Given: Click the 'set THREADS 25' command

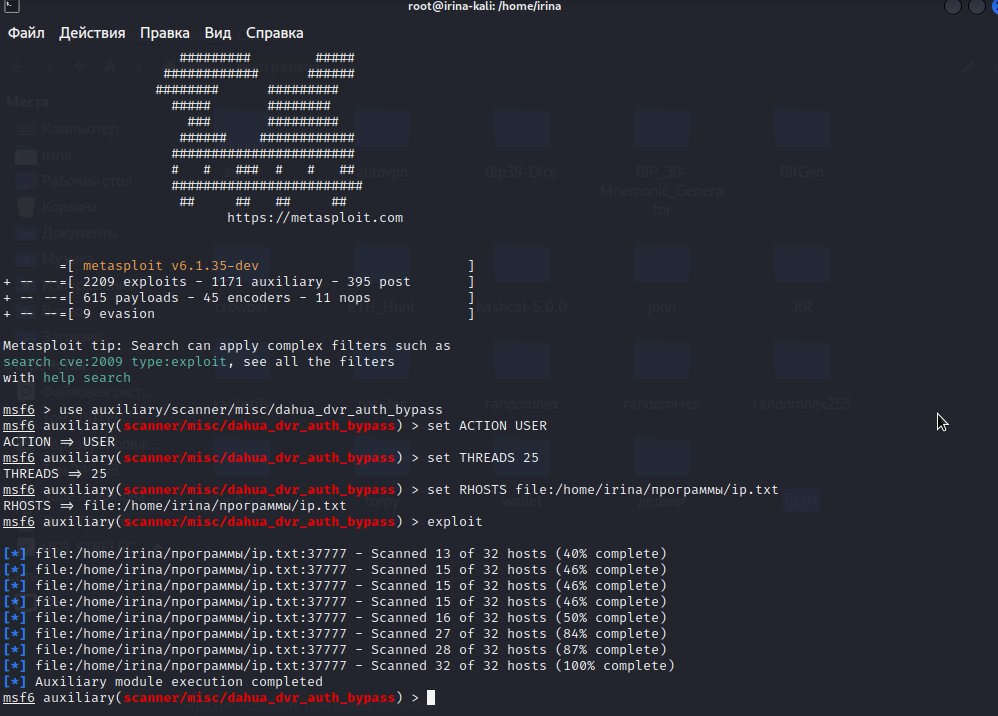Looking at the screenshot, I should [x=483, y=458].
